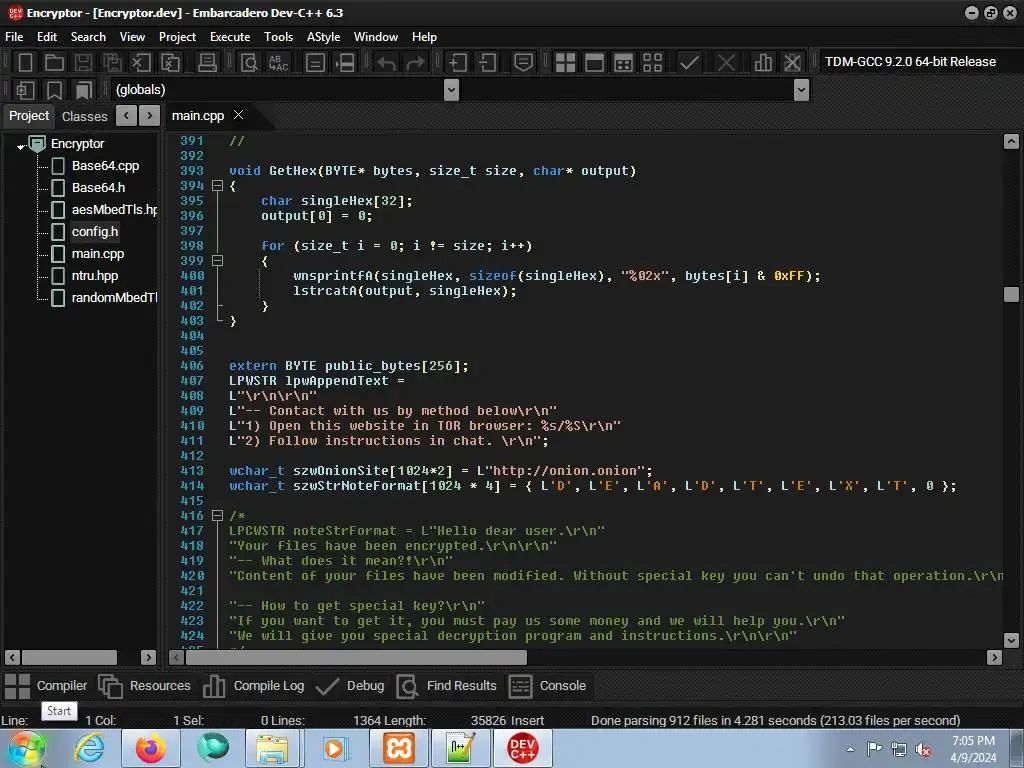1024x768 pixels.
Task: Open the Compile Log panel tab
Action: (x=253, y=686)
